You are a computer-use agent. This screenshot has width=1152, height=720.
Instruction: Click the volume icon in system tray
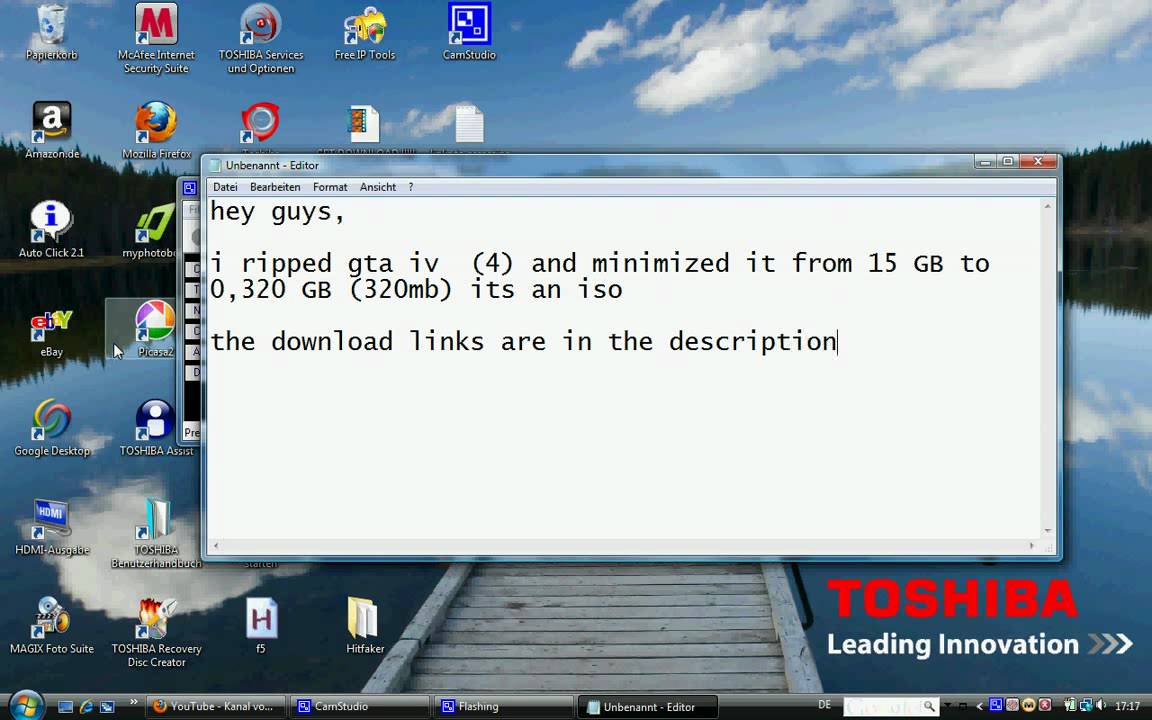(1101, 707)
